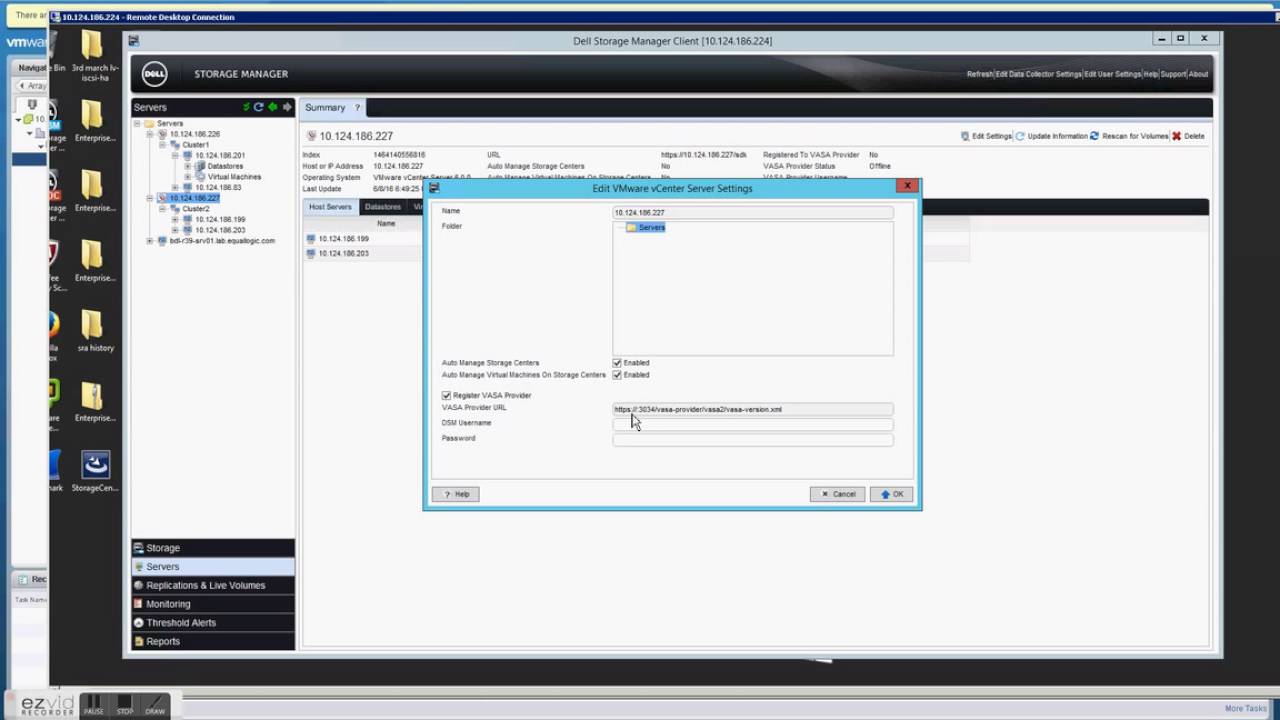The image size is (1280, 720).
Task: Select the Reports view icon
Action: tap(139, 641)
